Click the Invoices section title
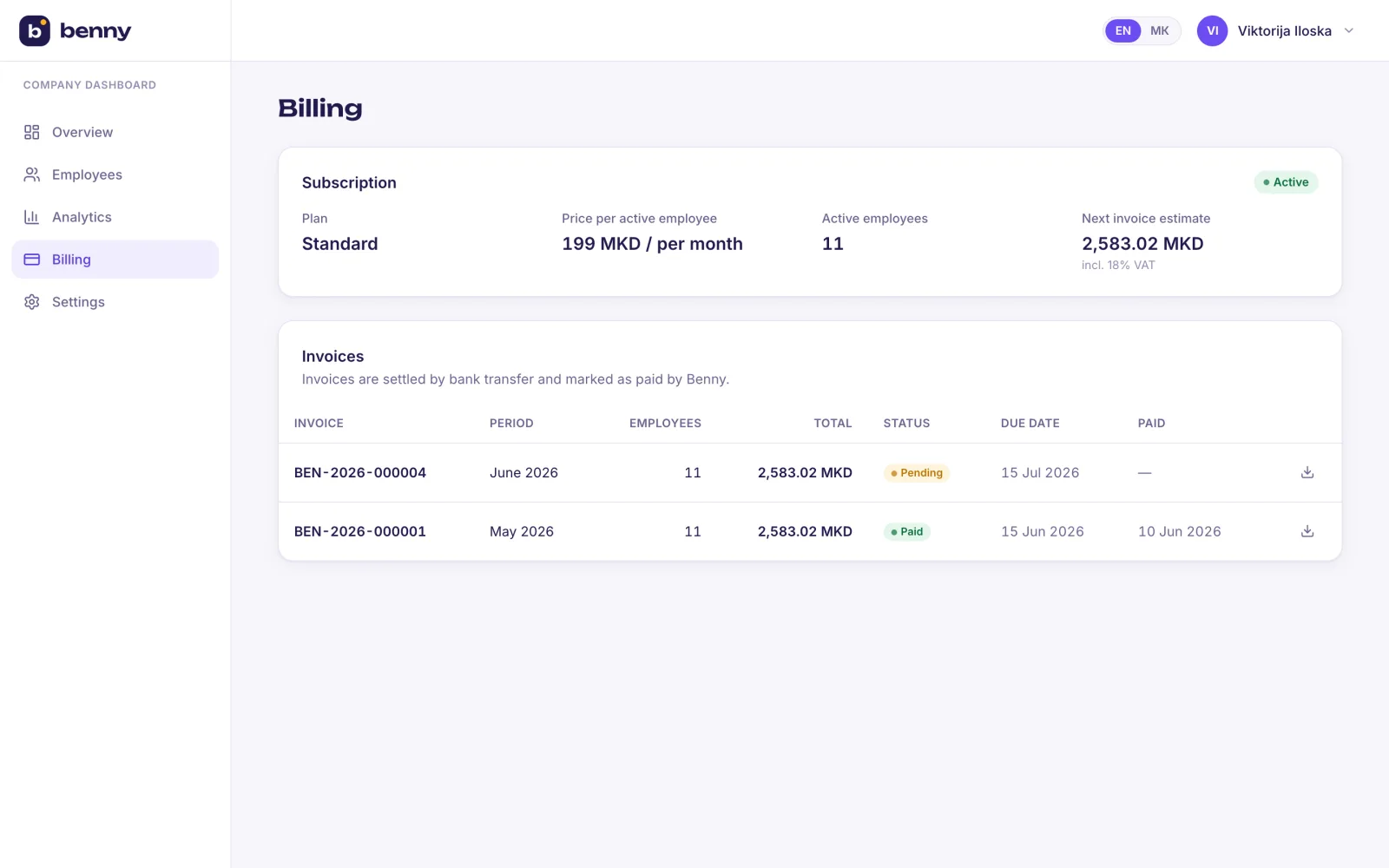 (332, 357)
